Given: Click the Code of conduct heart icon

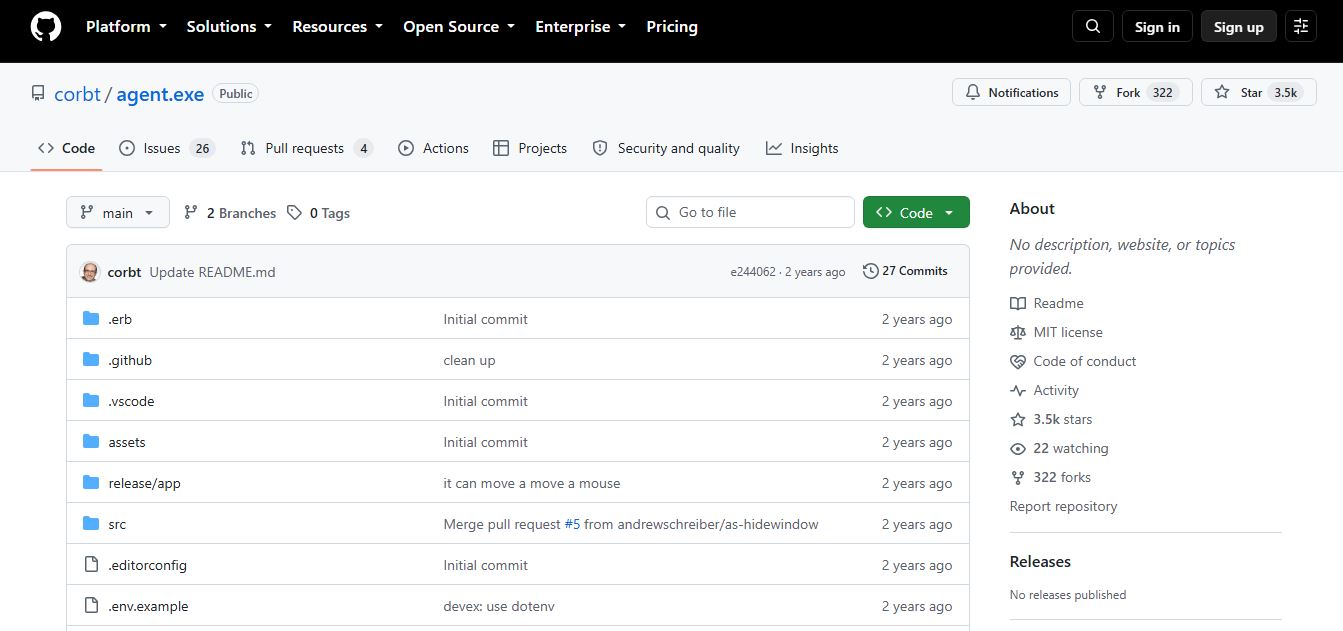Looking at the screenshot, I should coord(1018,361).
